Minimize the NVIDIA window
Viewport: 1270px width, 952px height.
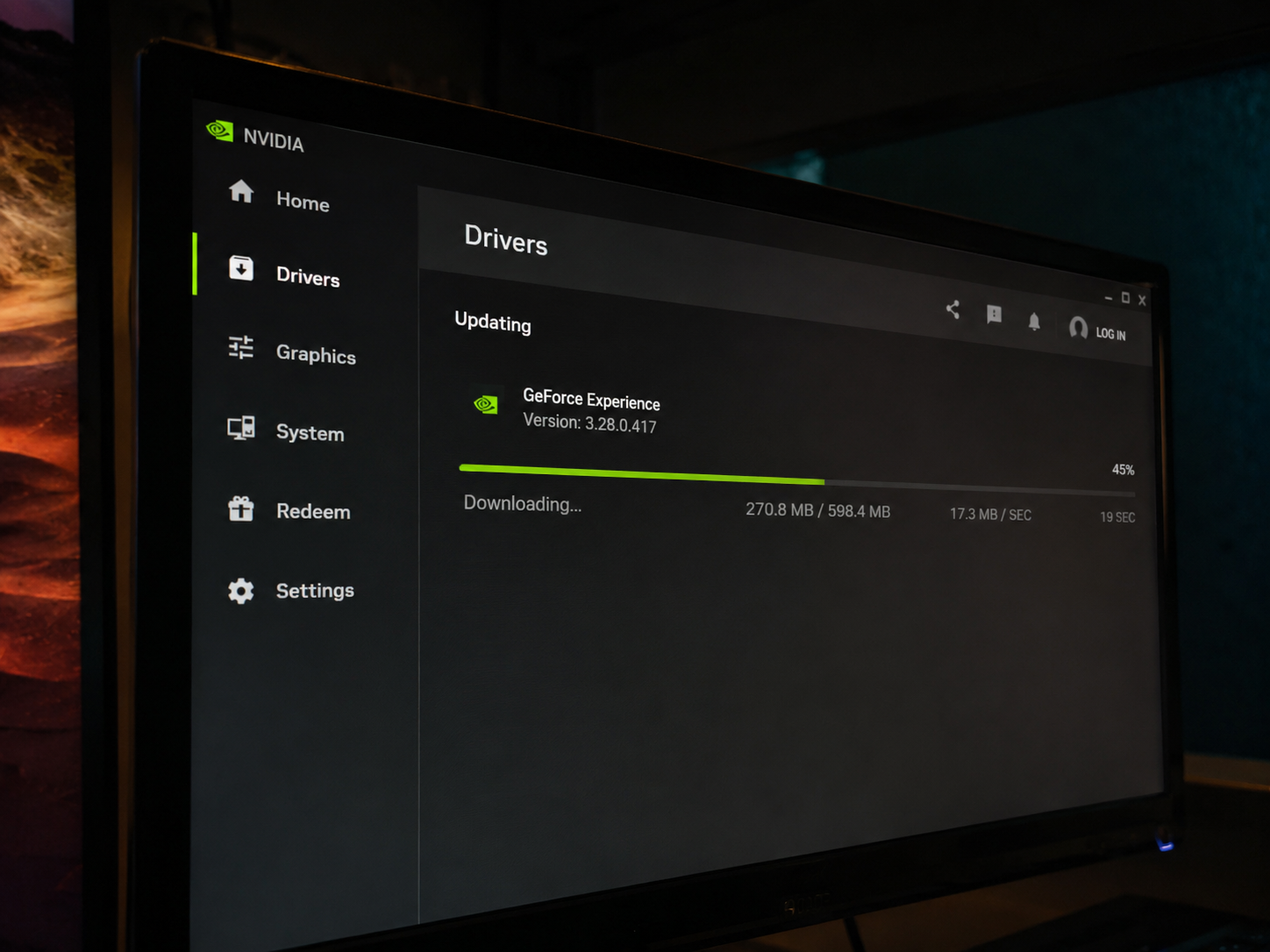coord(1109,298)
